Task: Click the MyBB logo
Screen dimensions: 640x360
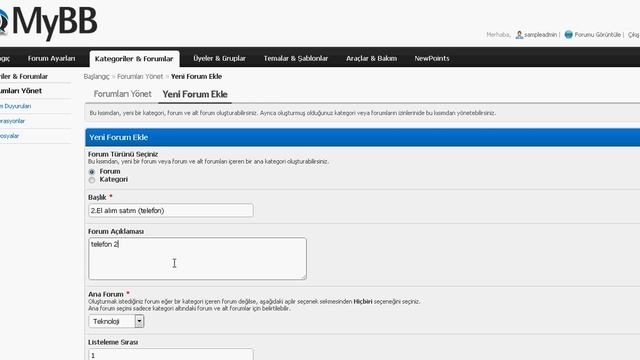Action: point(49,22)
